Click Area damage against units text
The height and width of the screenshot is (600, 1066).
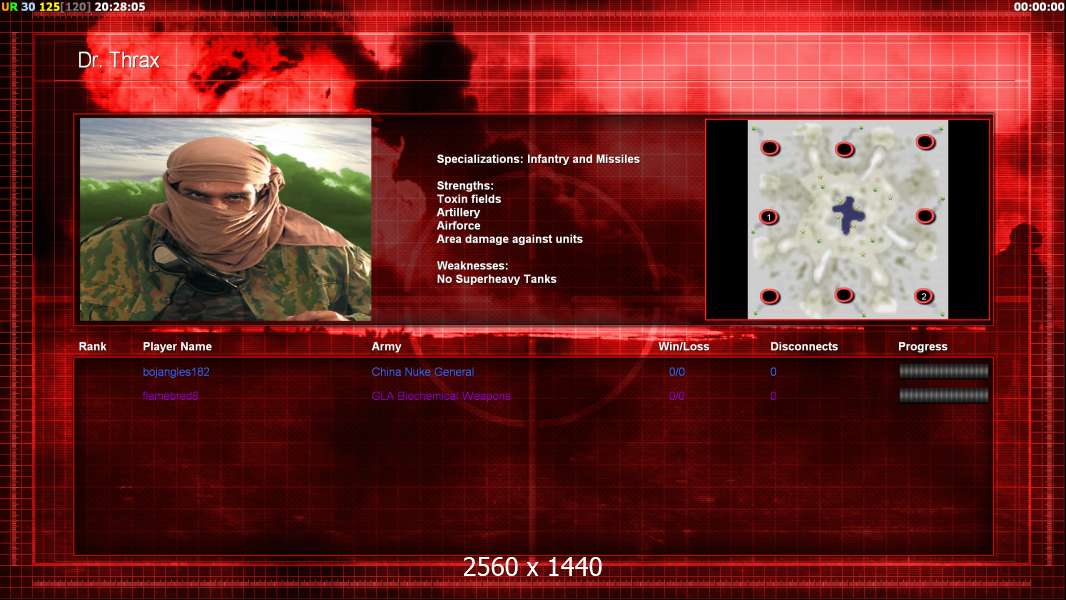pyautogui.click(x=509, y=239)
